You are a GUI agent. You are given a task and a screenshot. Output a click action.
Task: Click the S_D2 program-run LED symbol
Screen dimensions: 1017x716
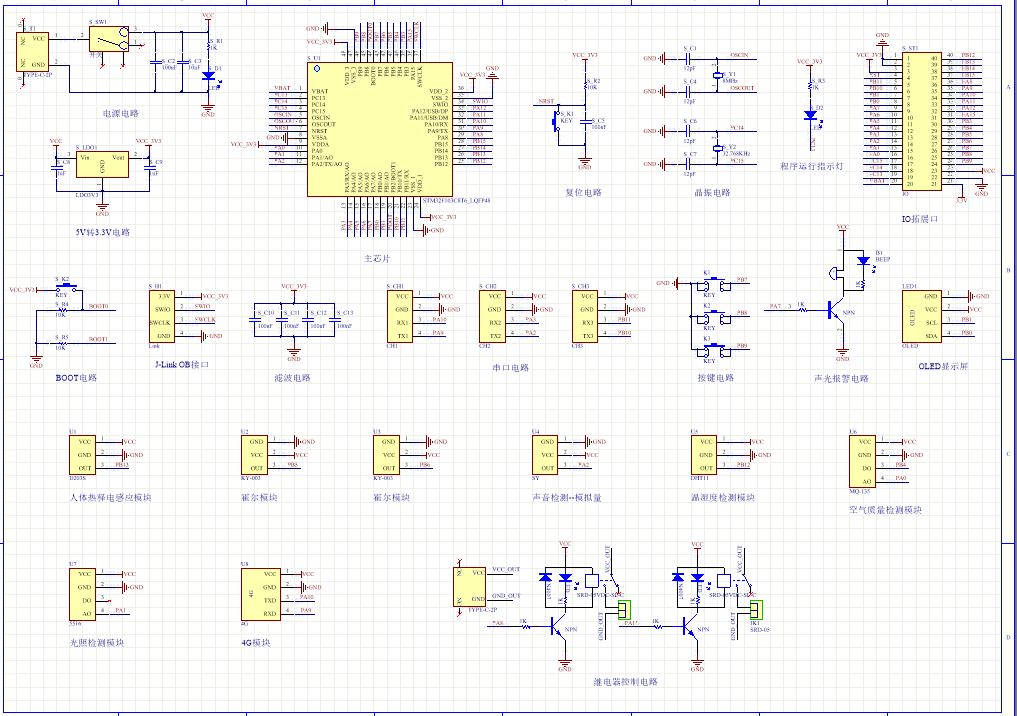click(811, 115)
